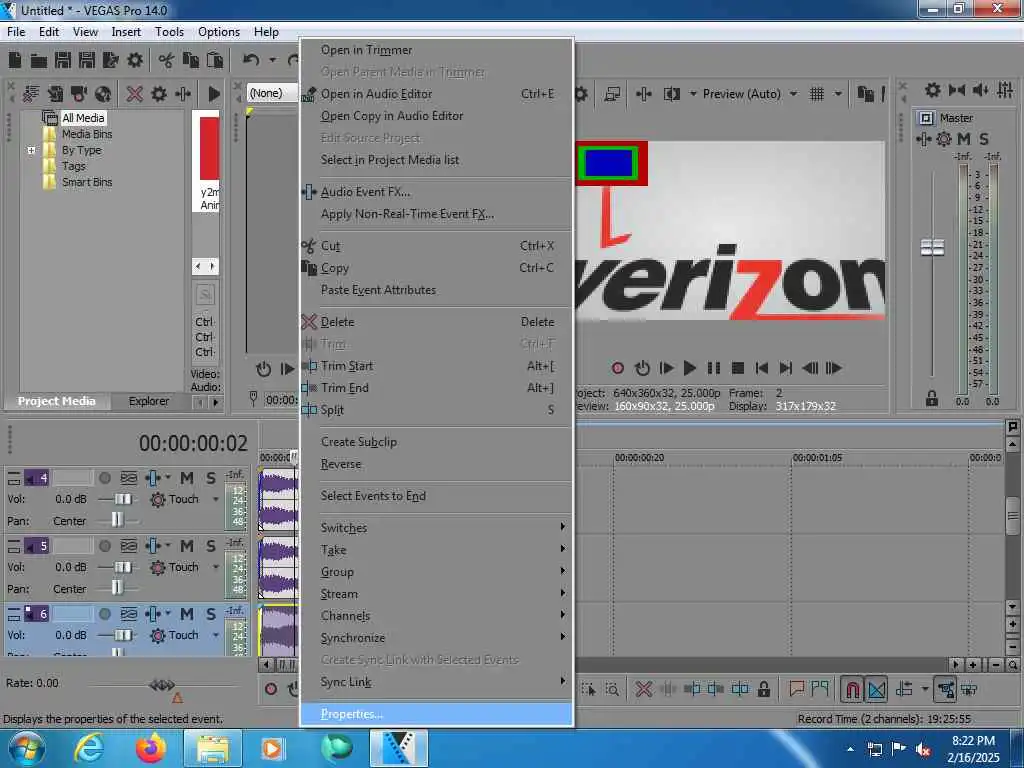Open Channels submenu in context menu
The width and height of the screenshot is (1024, 768).
pos(436,616)
